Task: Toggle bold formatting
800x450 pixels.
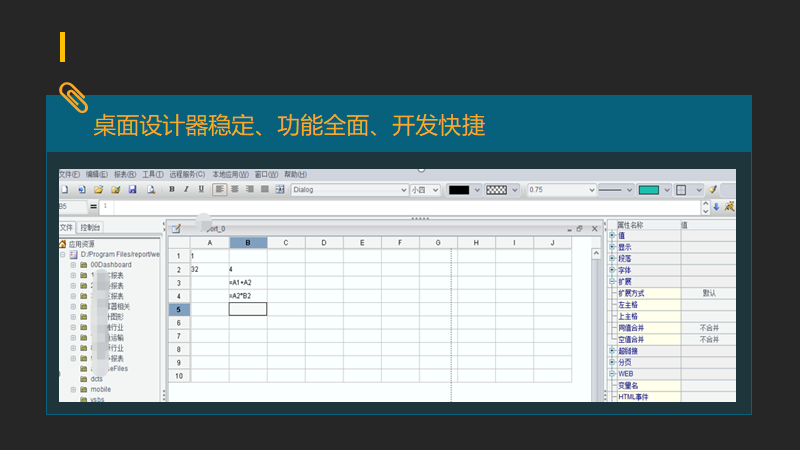Action: [x=172, y=189]
